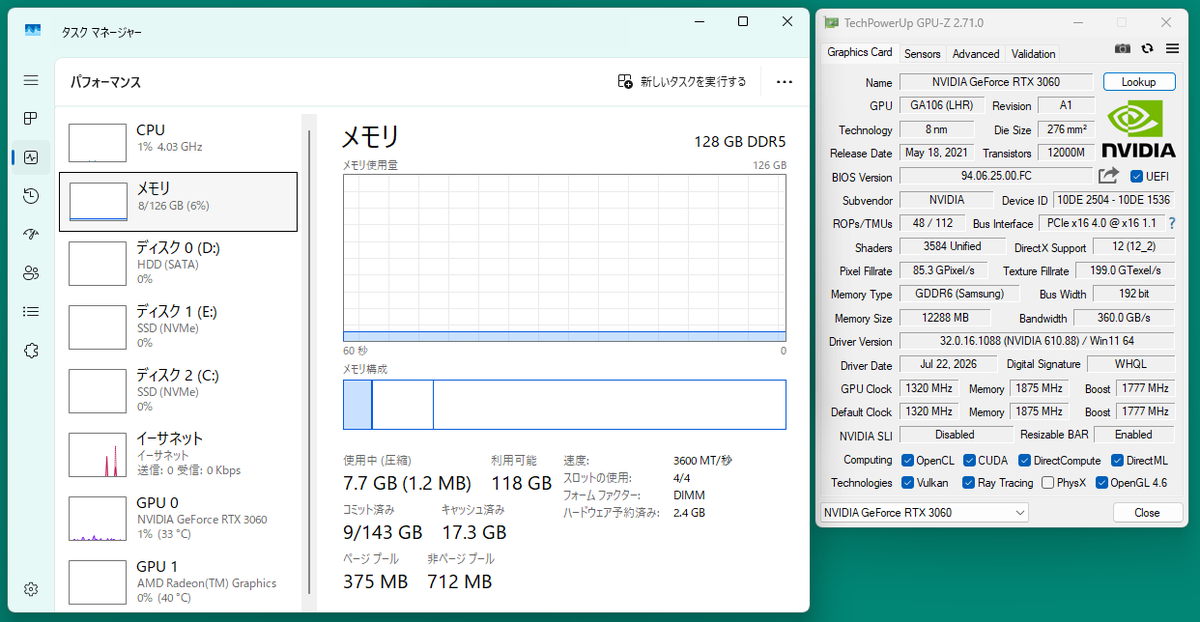Viewport: 1200px width, 622px height.
Task: Select GPU 0 NVIDIA GeForce RTX 3060 item
Action: (x=178, y=518)
